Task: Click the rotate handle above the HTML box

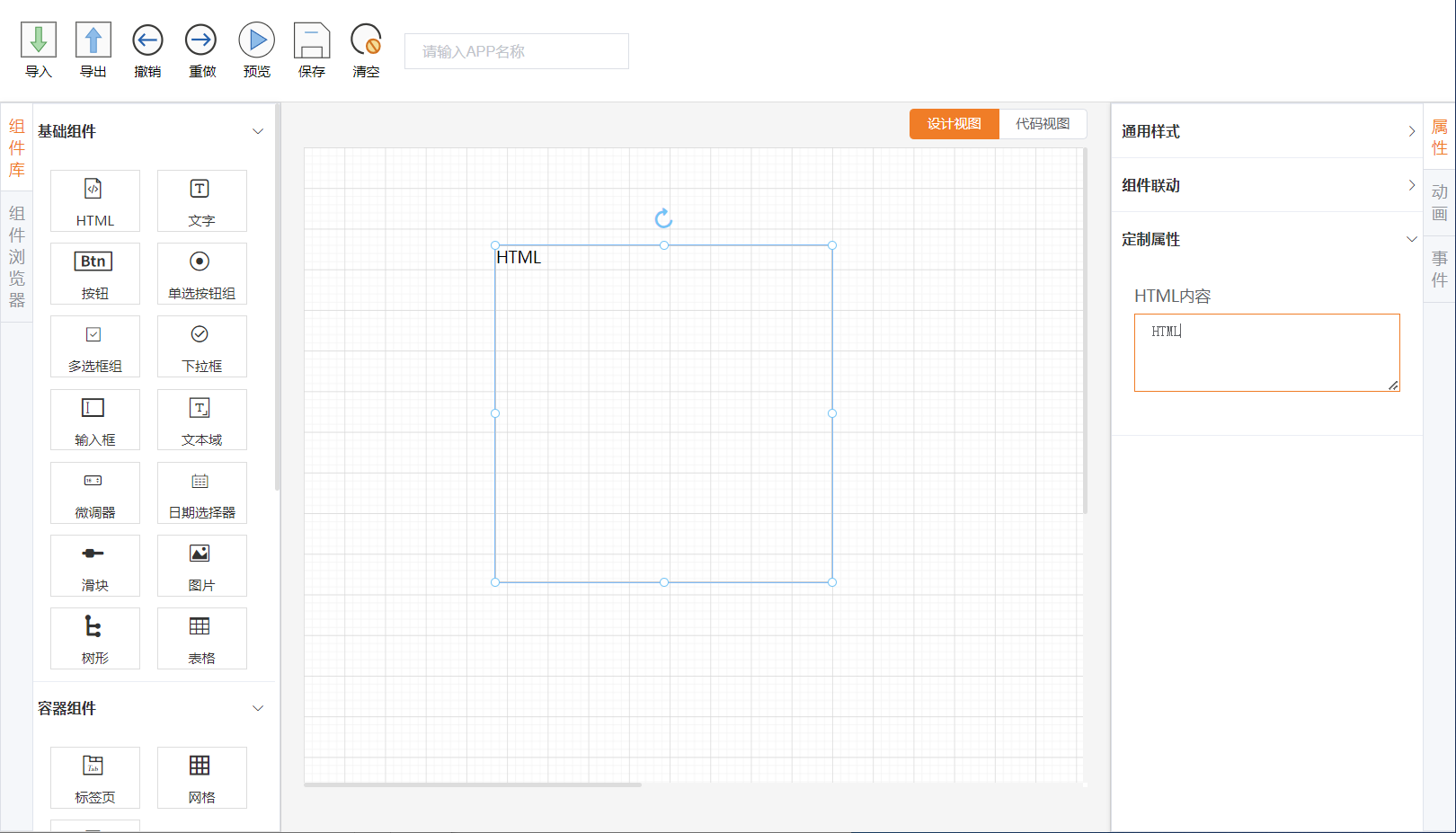Action: (x=663, y=218)
